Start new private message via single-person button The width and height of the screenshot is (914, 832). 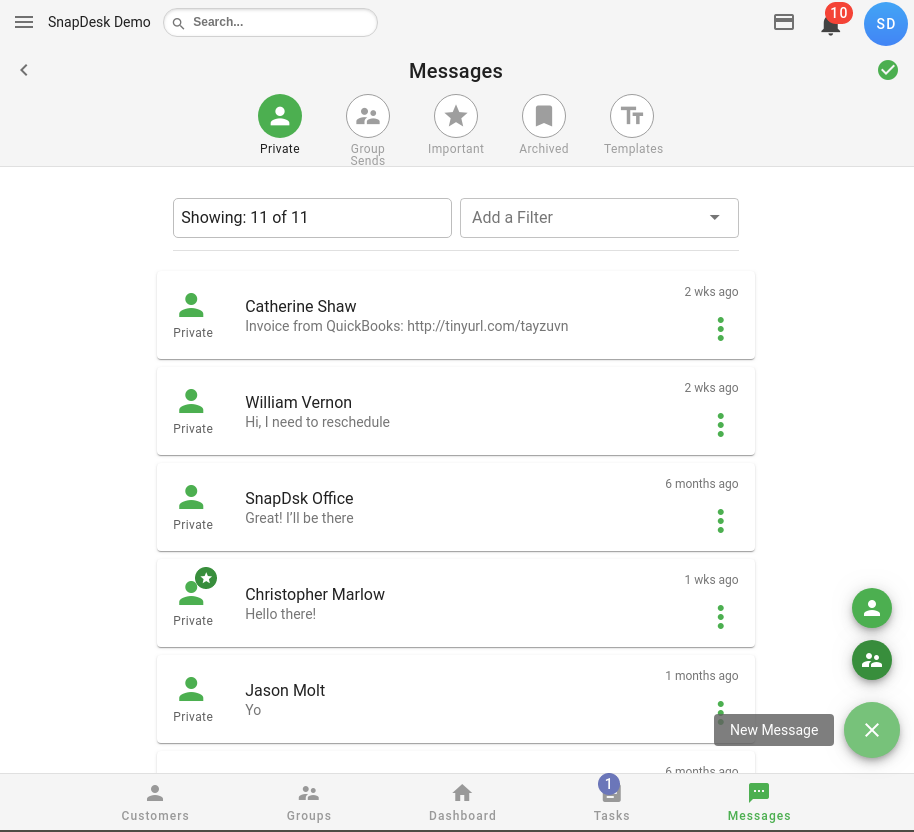click(x=871, y=608)
